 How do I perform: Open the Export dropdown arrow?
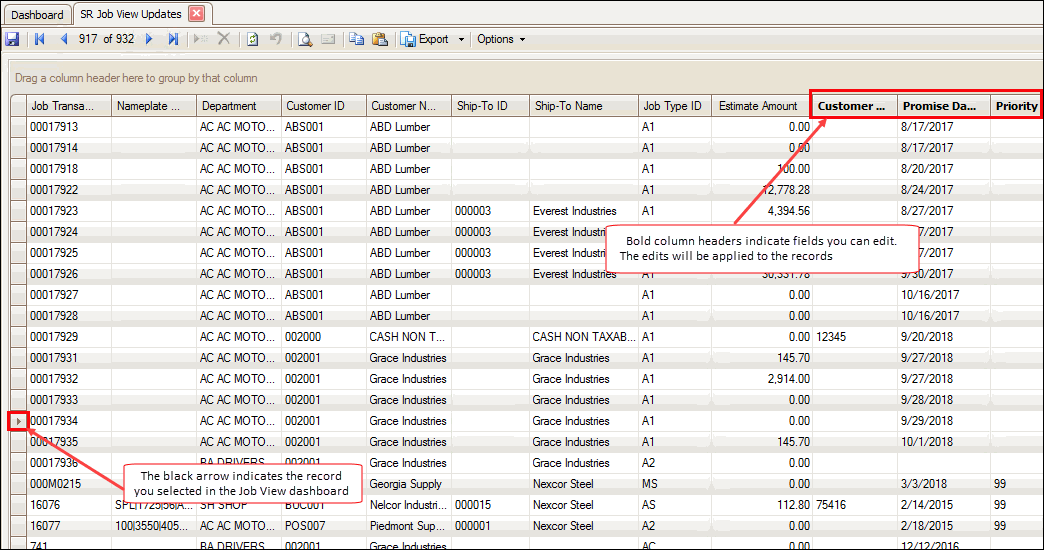point(461,39)
